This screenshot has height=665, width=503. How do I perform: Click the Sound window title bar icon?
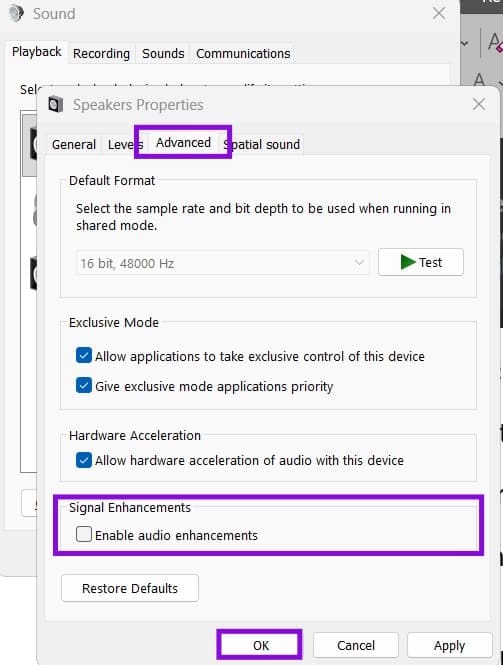17,14
